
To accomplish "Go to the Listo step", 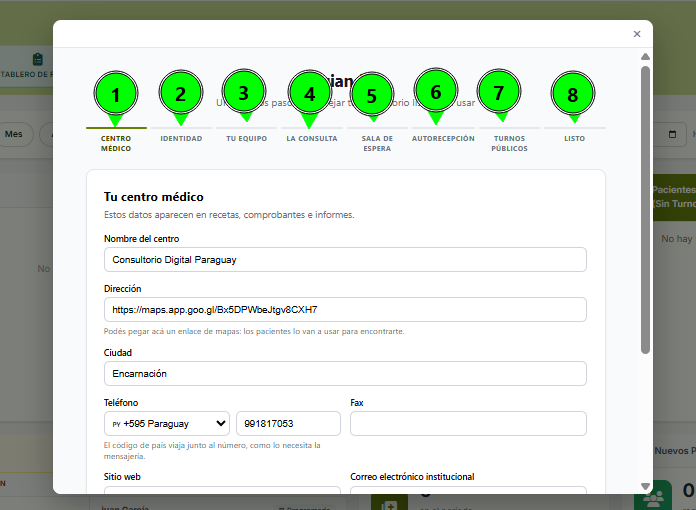I will [x=574, y=138].
